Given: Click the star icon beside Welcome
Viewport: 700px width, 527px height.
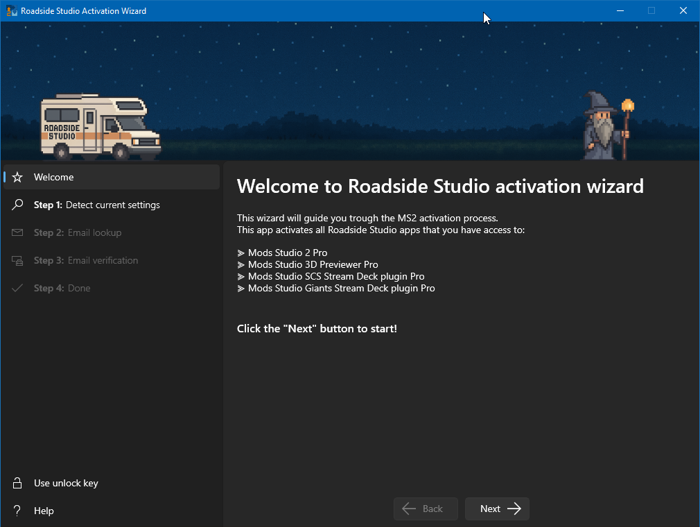Looking at the screenshot, I should [x=17, y=178].
